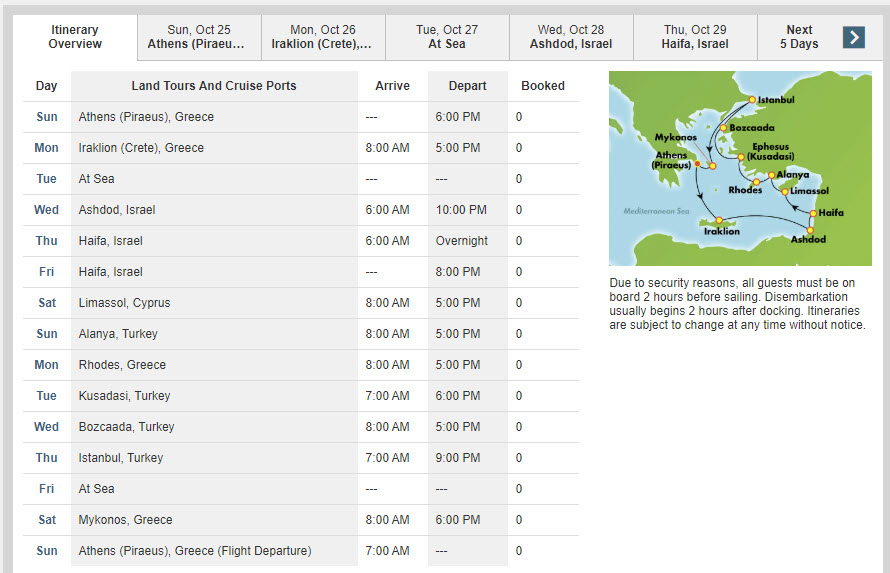Select the Thu, Oct 29 Haifa tab
Screen dimensions: 890x573
click(695, 37)
